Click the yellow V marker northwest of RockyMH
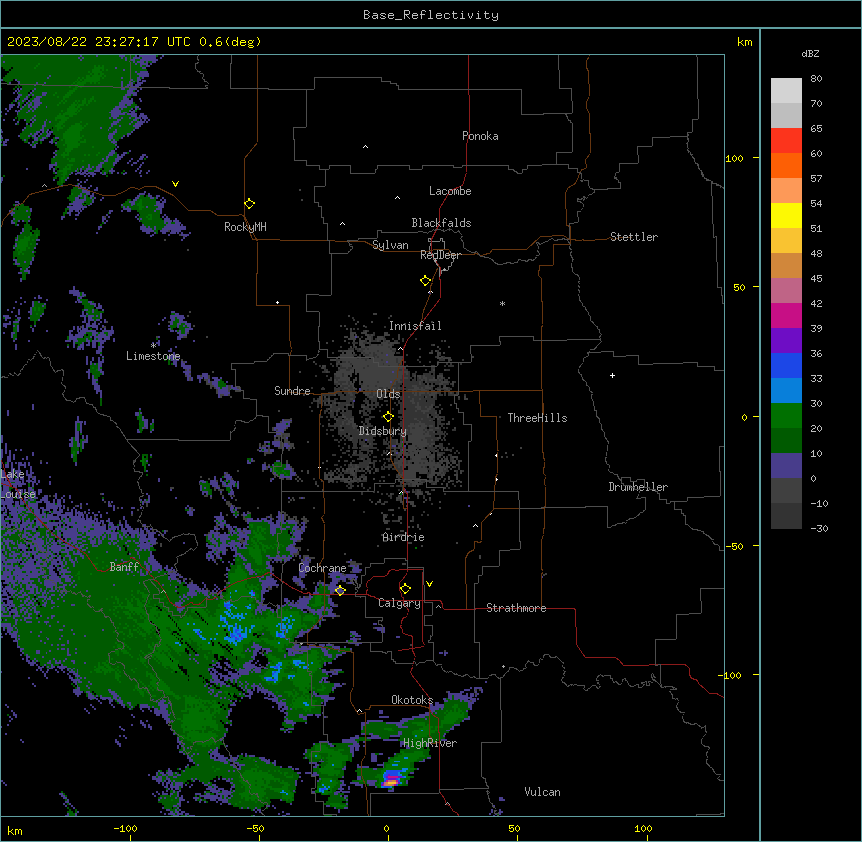This screenshot has height=842, width=862. (x=175, y=184)
